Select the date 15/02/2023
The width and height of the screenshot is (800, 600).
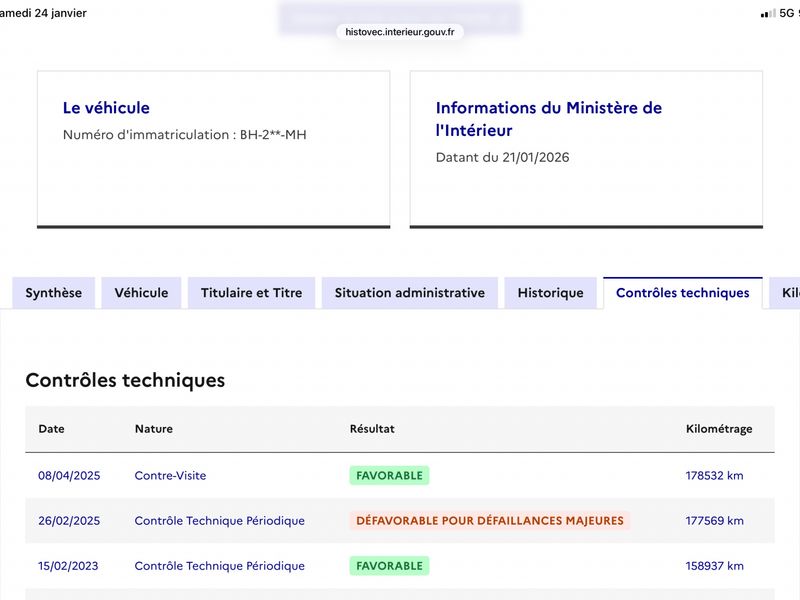(x=68, y=566)
